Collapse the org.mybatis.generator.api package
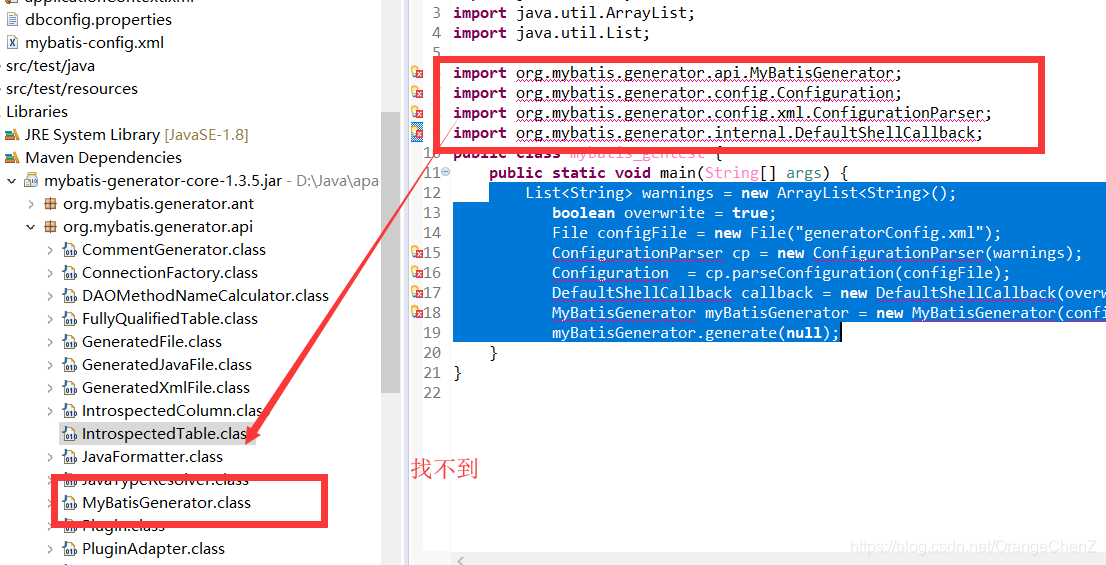Screen dimensions: 1106x565 point(30,227)
